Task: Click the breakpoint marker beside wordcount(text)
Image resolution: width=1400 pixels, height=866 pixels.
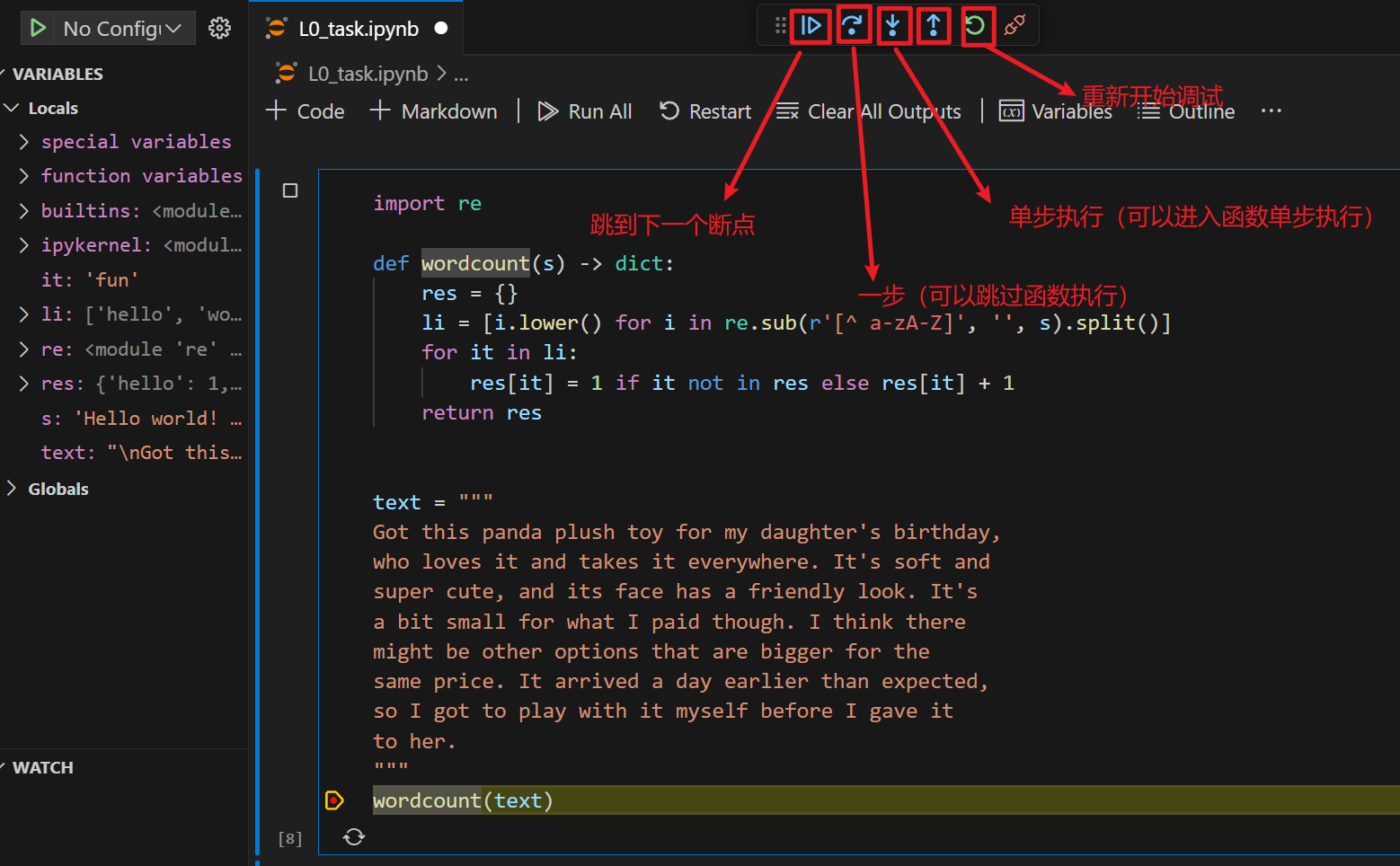Action: (334, 800)
